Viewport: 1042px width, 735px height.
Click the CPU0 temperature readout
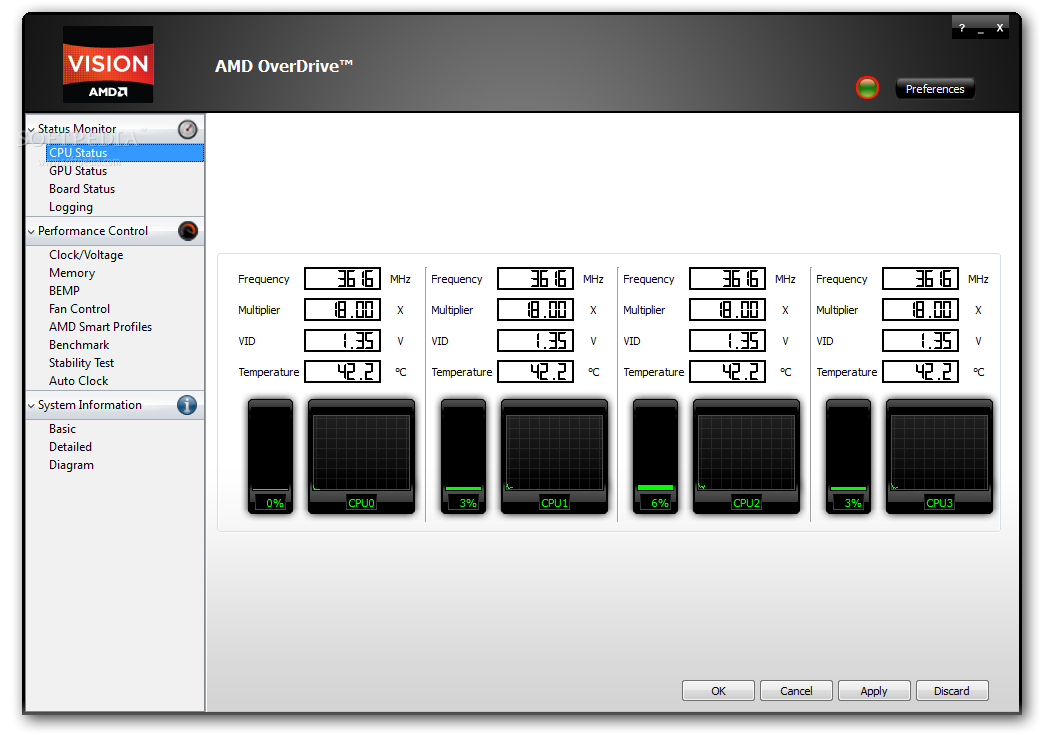(x=342, y=371)
